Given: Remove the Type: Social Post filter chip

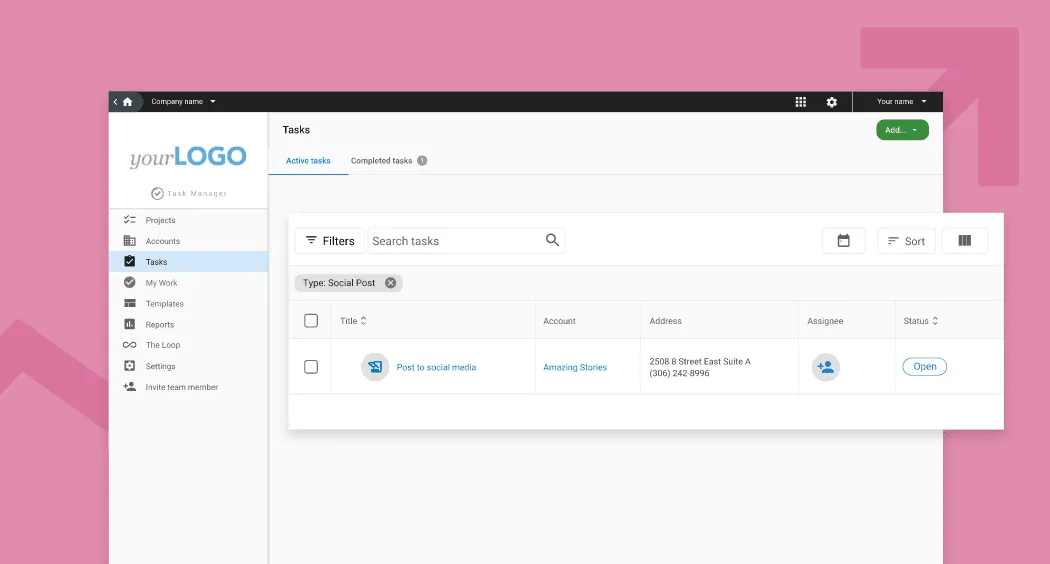Looking at the screenshot, I should tap(391, 283).
